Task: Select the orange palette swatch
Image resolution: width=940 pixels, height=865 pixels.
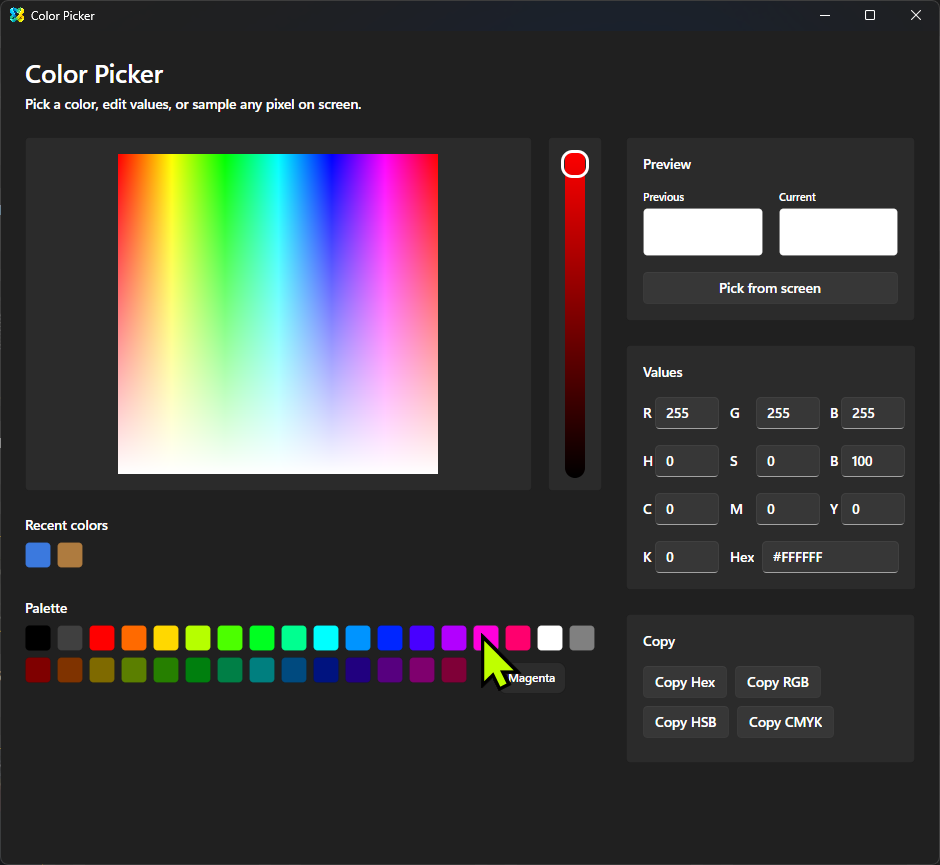Action: pos(134,638)
